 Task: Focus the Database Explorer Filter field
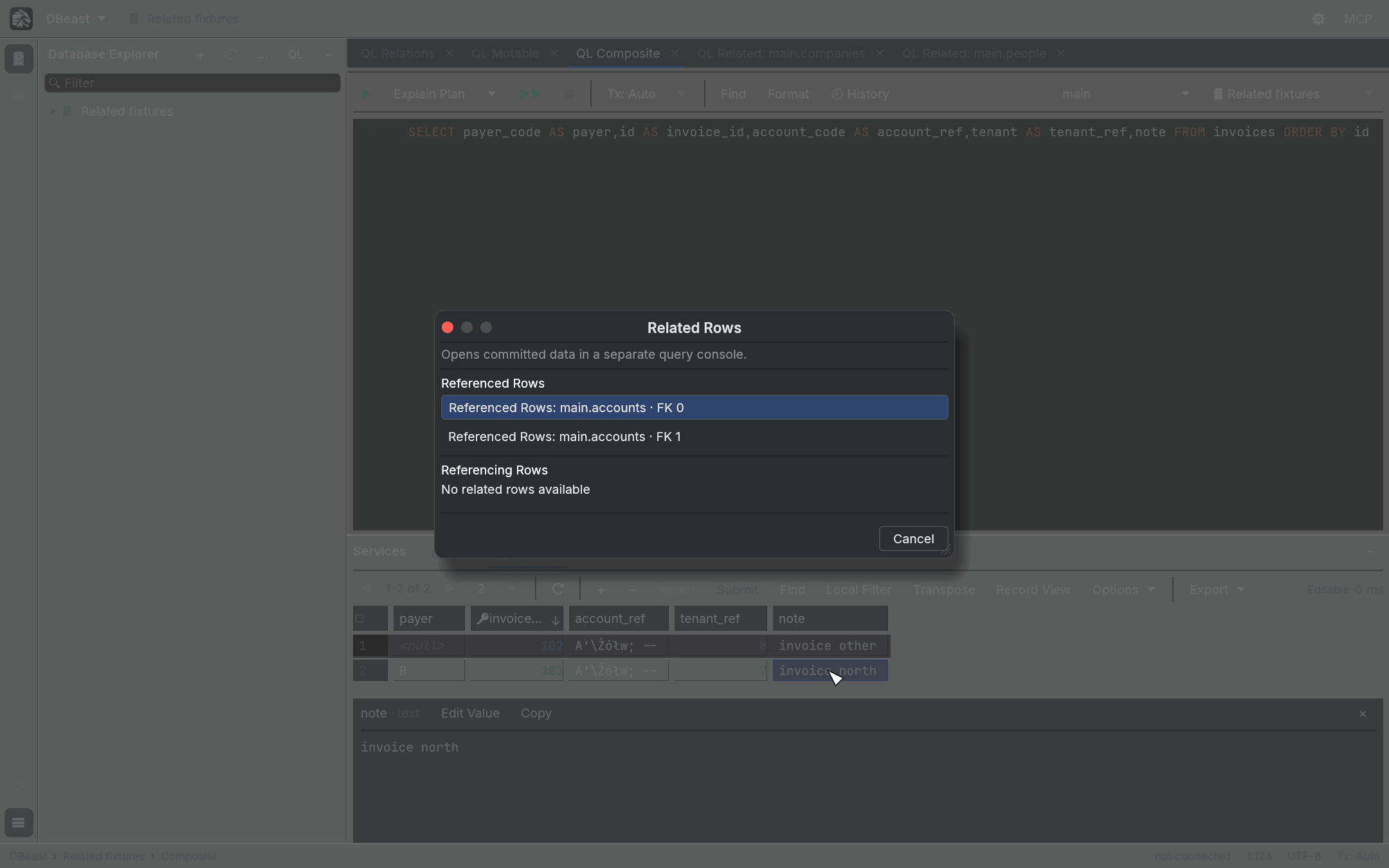pos(192,83)
